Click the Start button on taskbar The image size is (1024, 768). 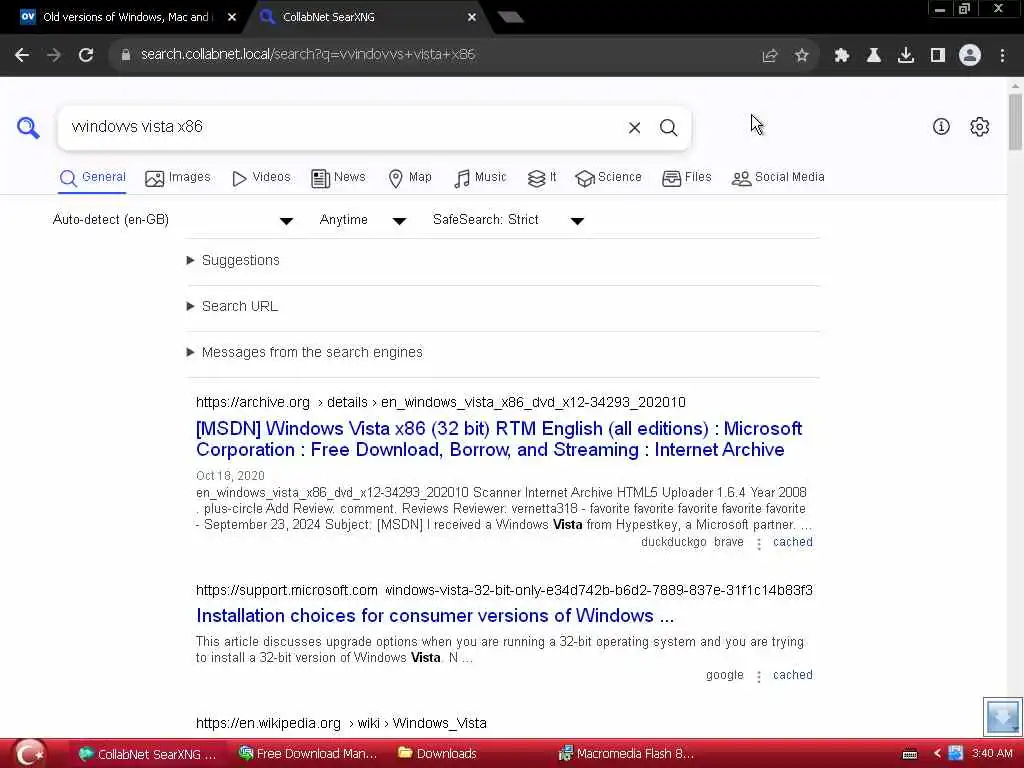(x=29, y=754)
